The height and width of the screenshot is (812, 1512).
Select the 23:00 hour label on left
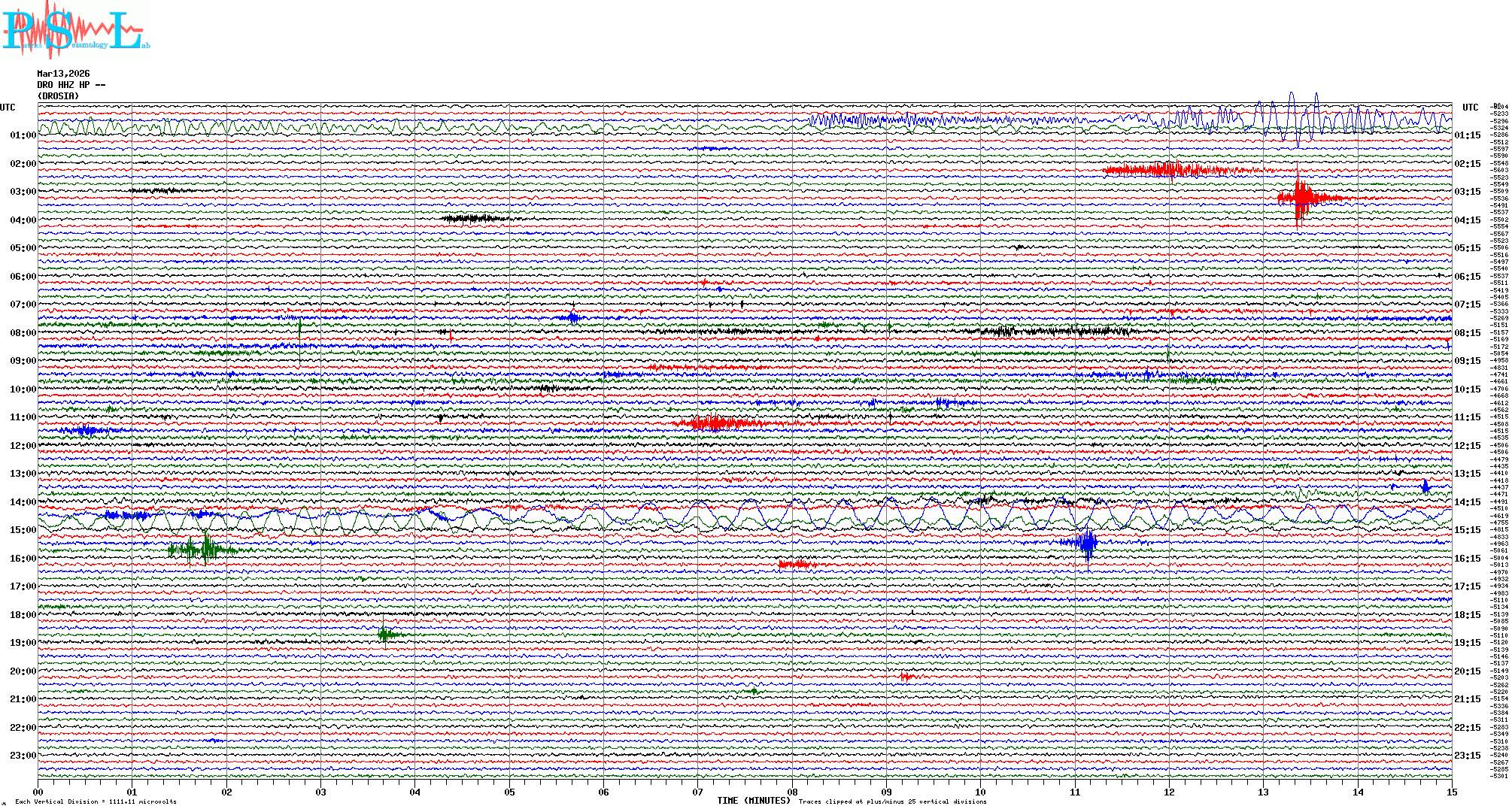(23, 756)
